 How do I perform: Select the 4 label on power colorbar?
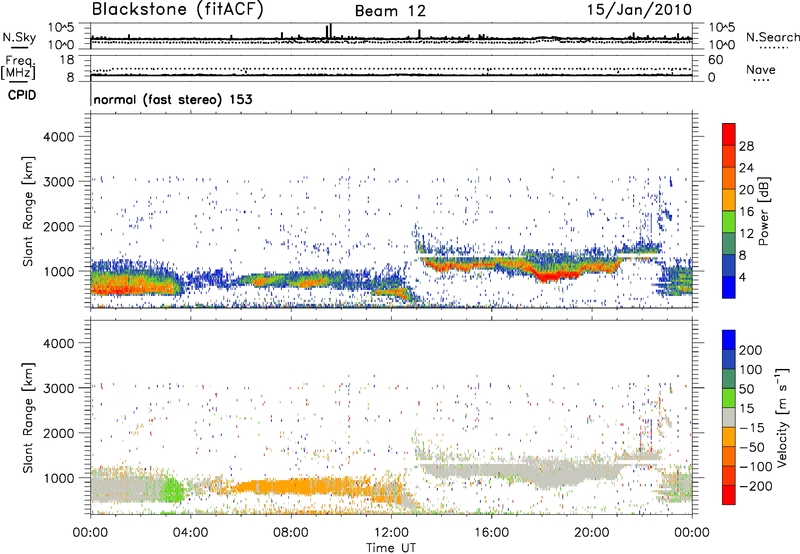(742, 277)
